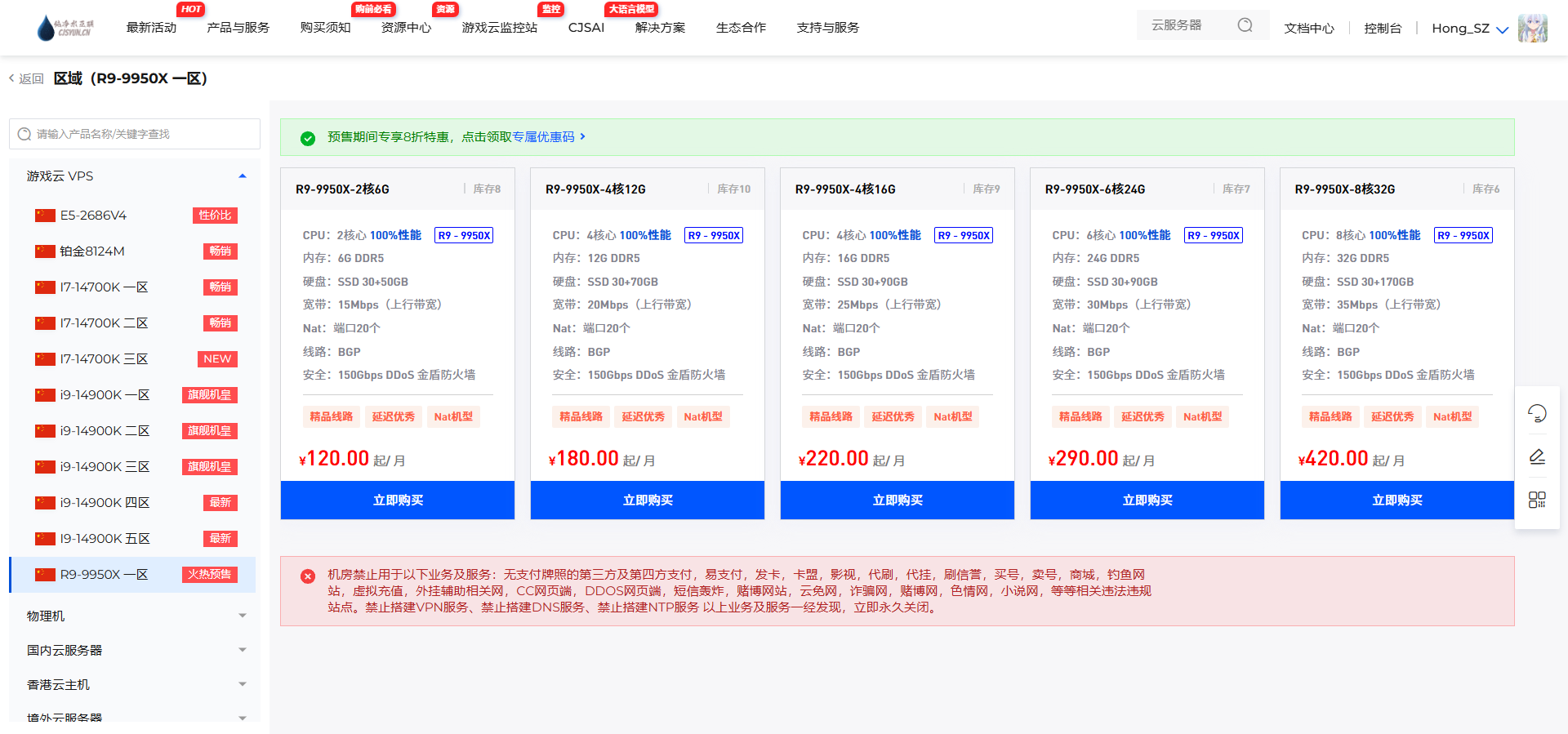Open the 产品与服务 menu
This screenshot has height=734, width=1568.
[x=238, y=28]
